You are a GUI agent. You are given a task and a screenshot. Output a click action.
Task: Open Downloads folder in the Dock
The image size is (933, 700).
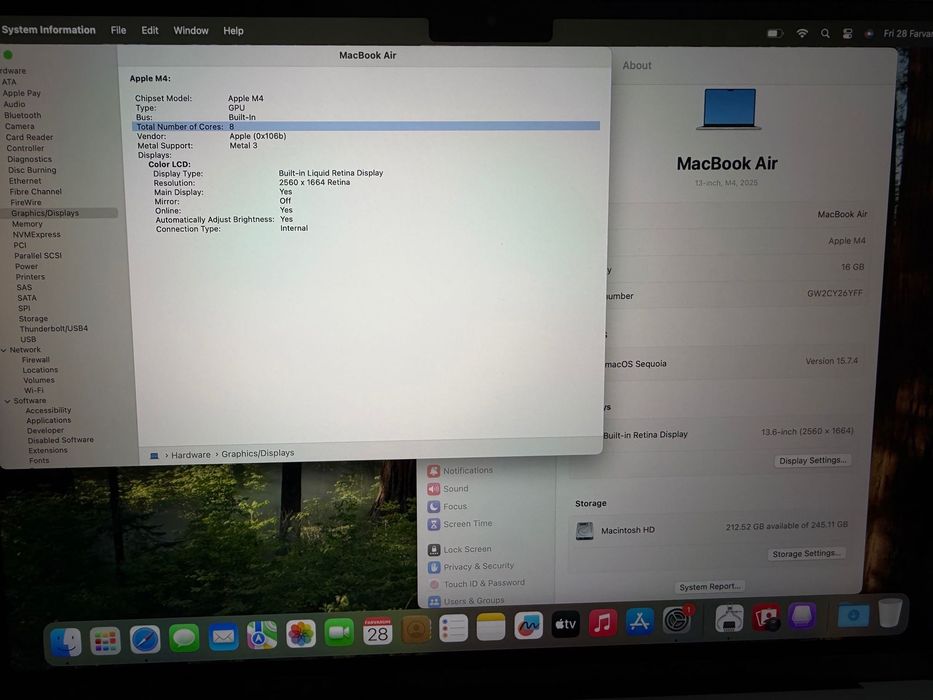coord(853,614)
